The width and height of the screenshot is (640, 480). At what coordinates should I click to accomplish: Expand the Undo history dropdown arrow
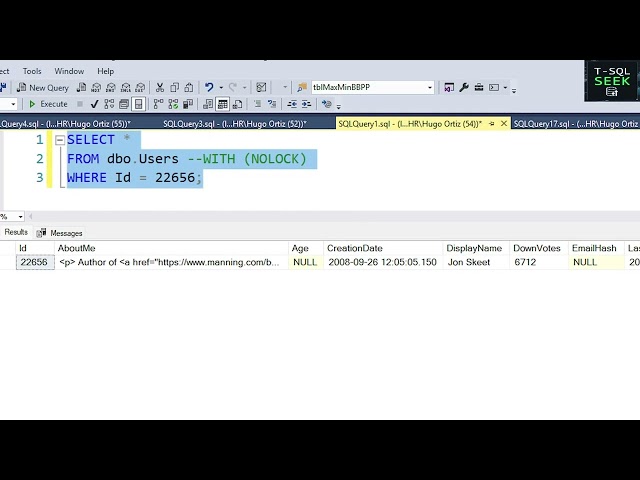pos(221,87)
